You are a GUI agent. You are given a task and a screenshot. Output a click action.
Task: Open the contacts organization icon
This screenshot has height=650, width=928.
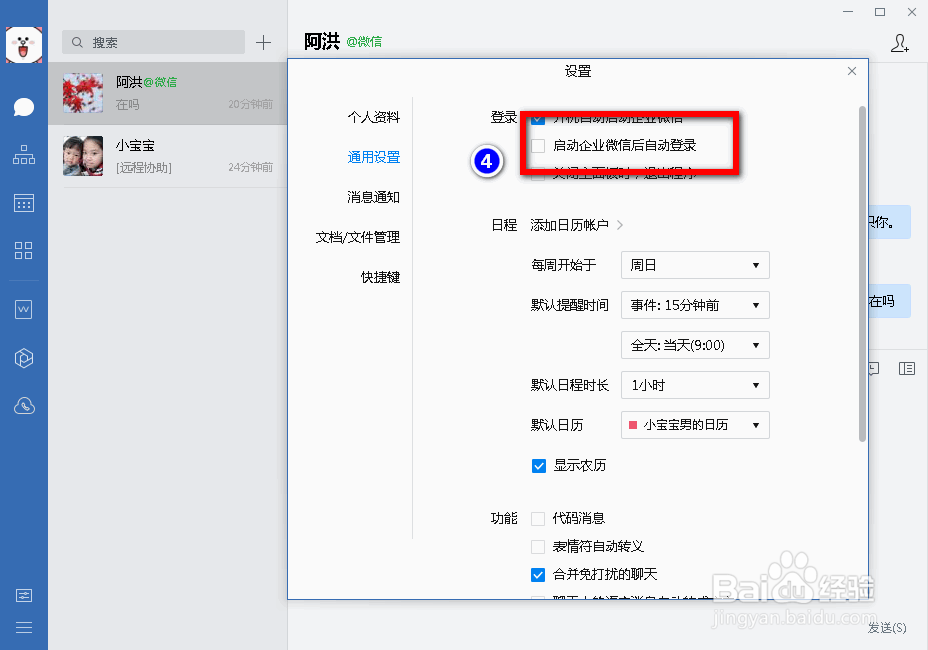(23, 155)
